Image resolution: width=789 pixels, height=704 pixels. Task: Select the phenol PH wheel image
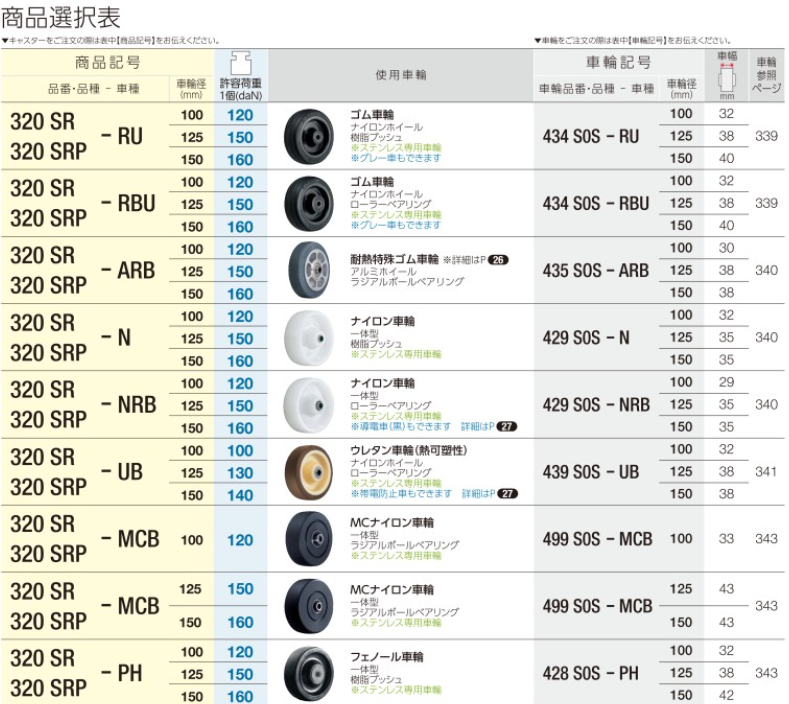pos(310,673)
